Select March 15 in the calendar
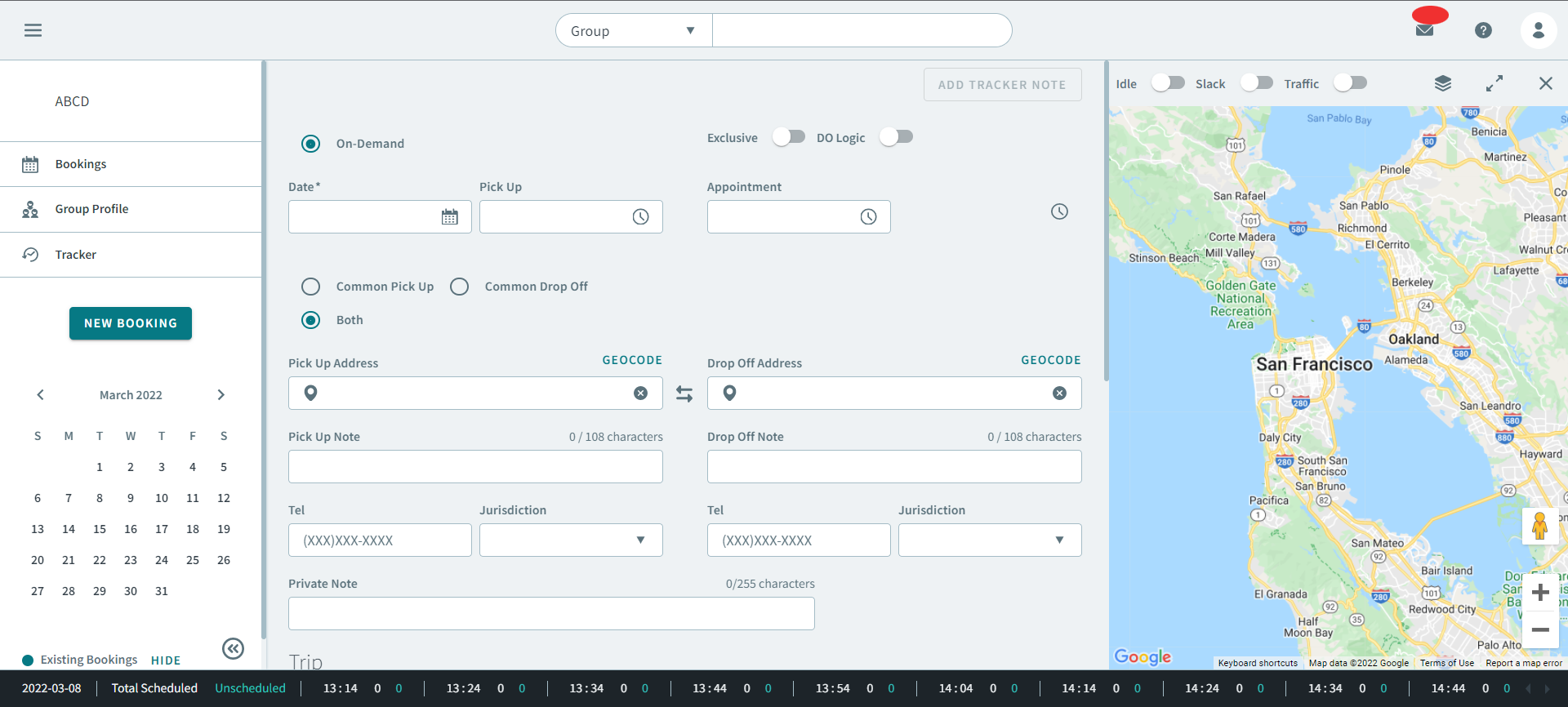 (100, 529)
